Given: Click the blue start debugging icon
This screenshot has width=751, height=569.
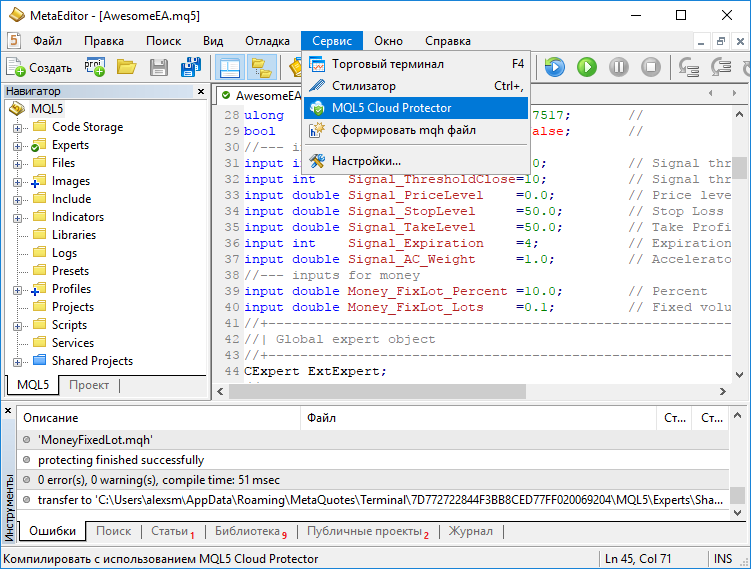Looking at the screenshot, I should click(x=554, y=67).
